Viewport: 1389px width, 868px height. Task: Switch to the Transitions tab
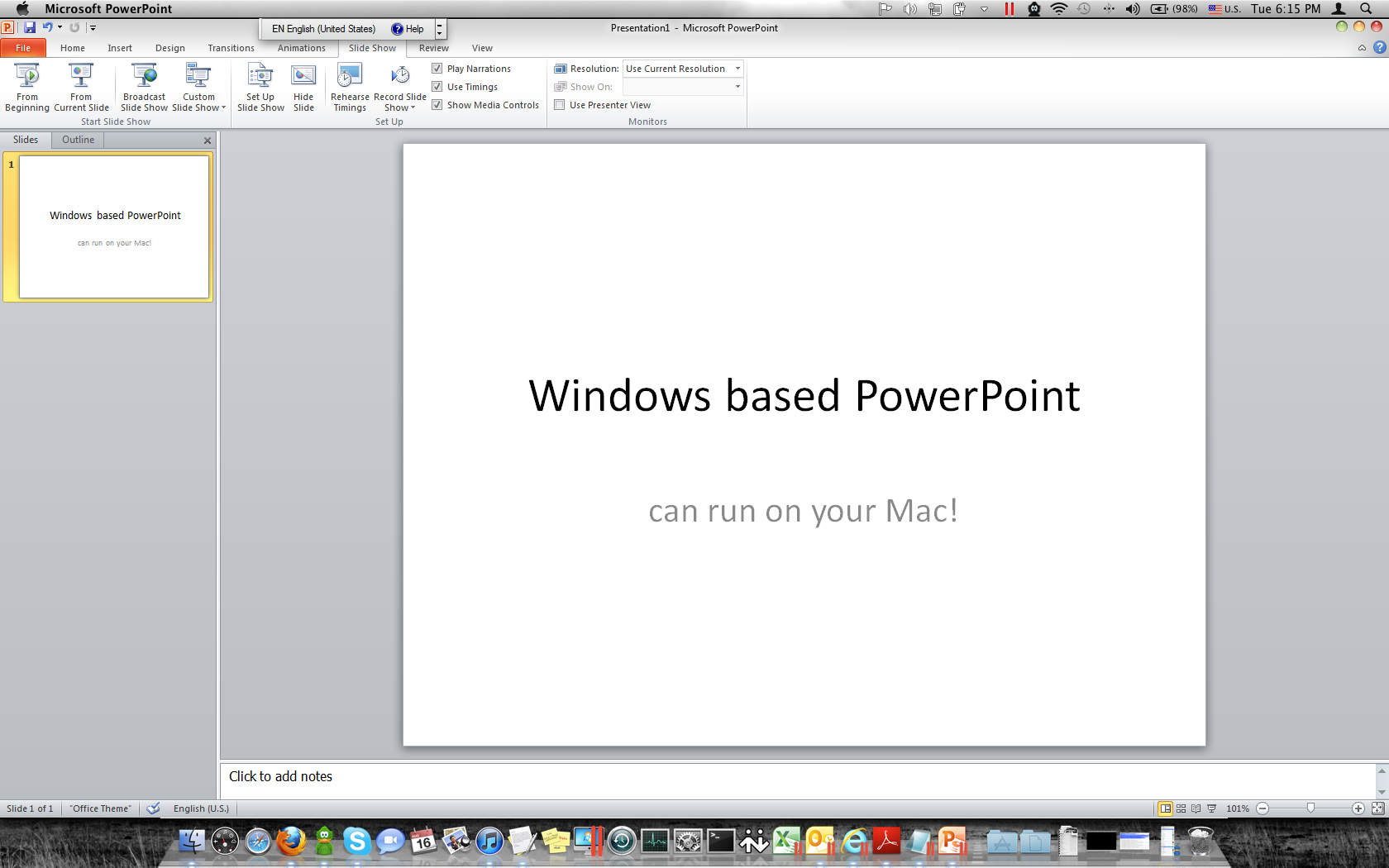tap(231, 48)
